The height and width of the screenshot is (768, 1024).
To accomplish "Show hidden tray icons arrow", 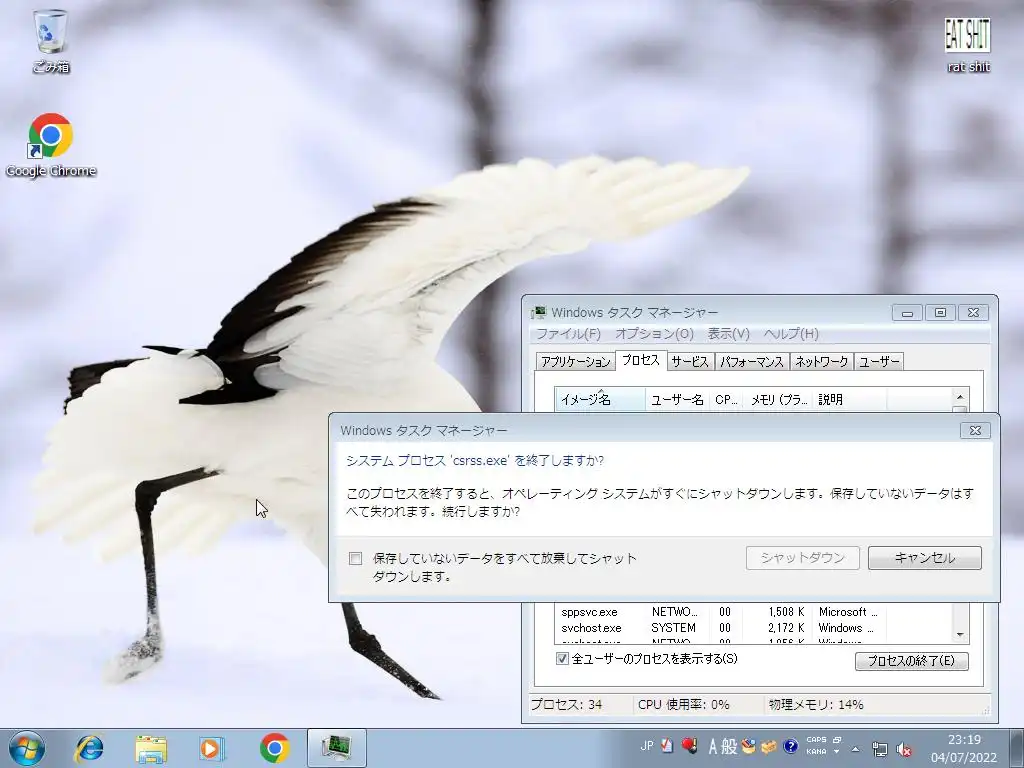I will click(856, 749).
